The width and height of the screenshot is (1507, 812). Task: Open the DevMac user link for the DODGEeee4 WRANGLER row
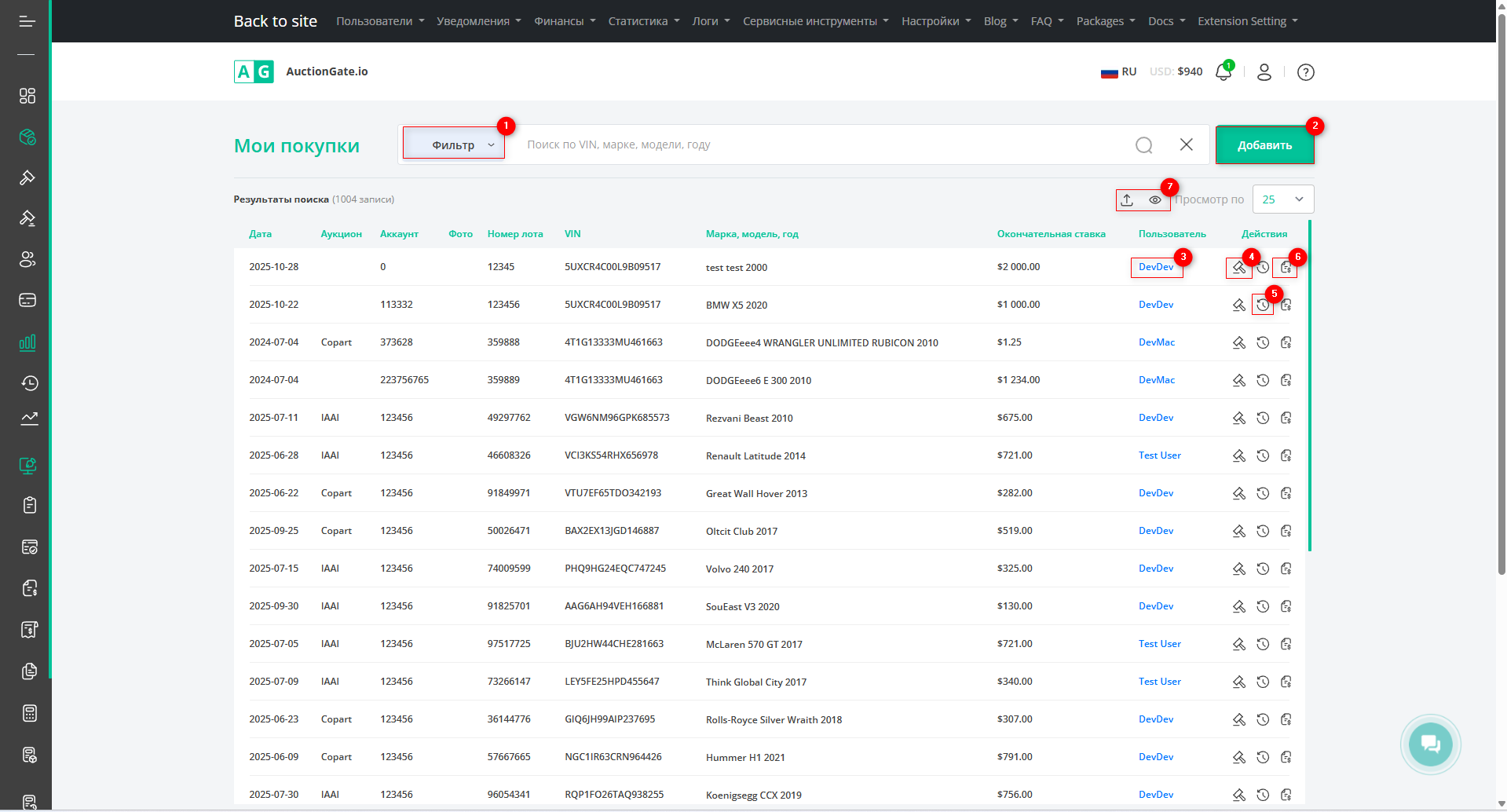click(1156, 342)
